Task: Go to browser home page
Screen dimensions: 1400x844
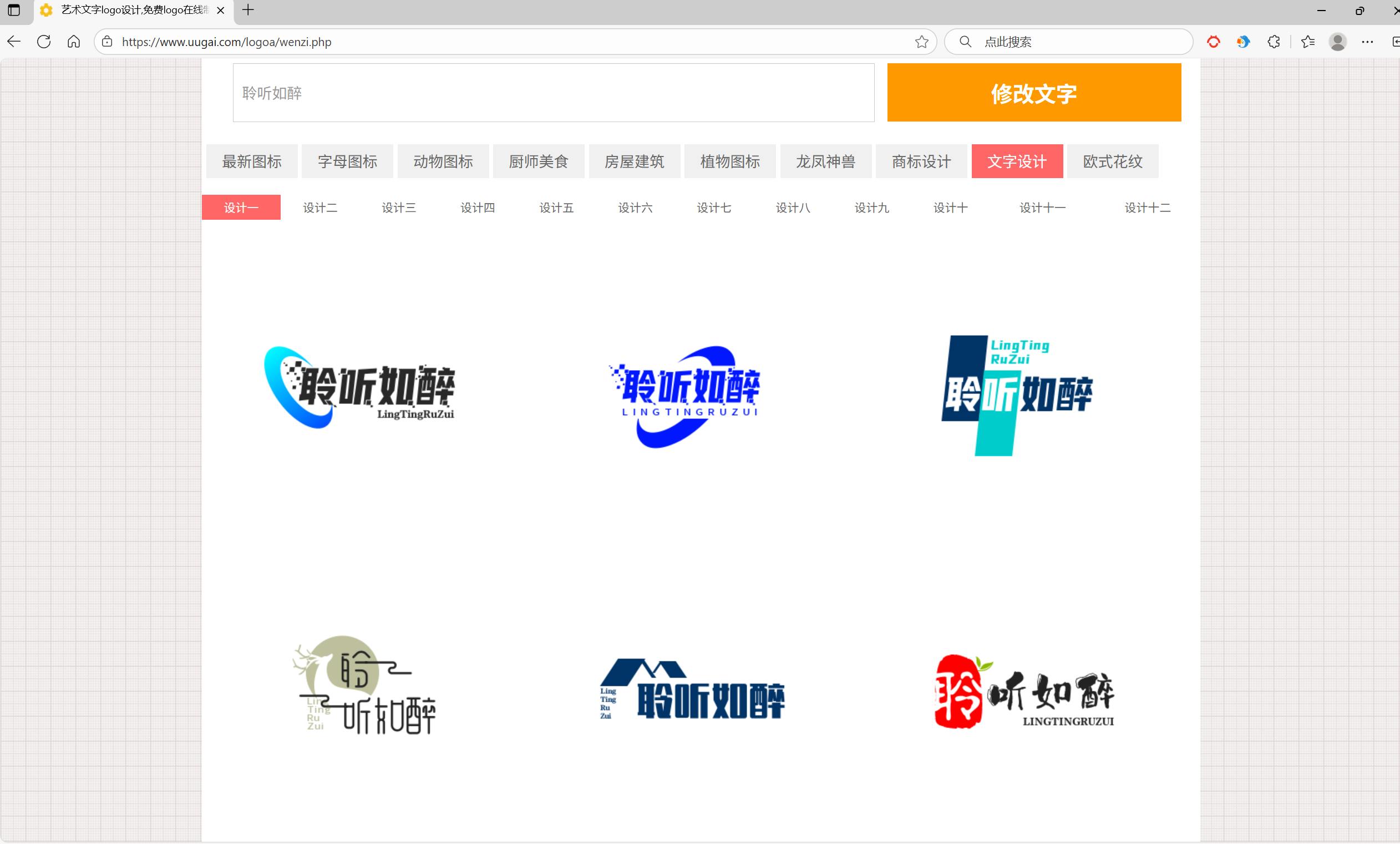Action: tap(73, 42)
